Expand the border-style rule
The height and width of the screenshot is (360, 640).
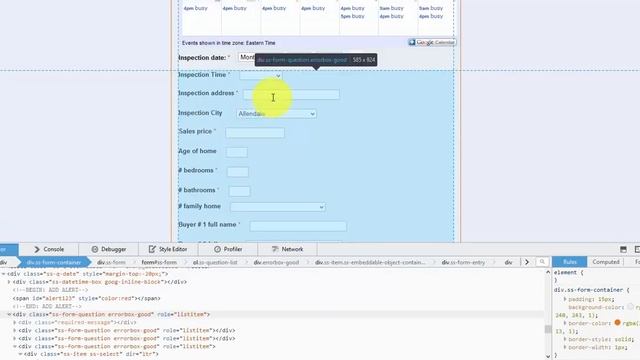tap(565, 339)
